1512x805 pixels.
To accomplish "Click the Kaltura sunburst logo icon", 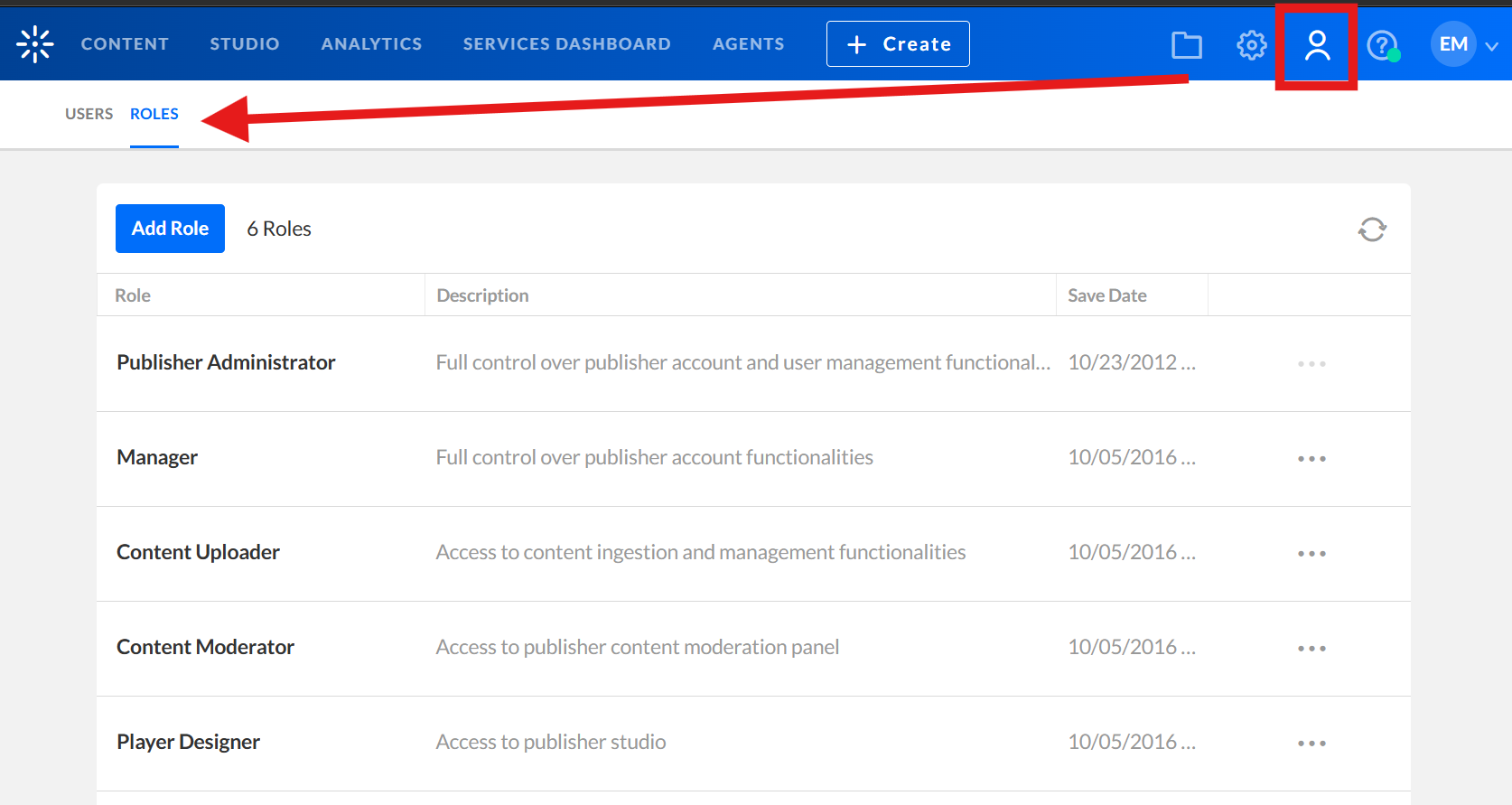I will click(35, 44).
